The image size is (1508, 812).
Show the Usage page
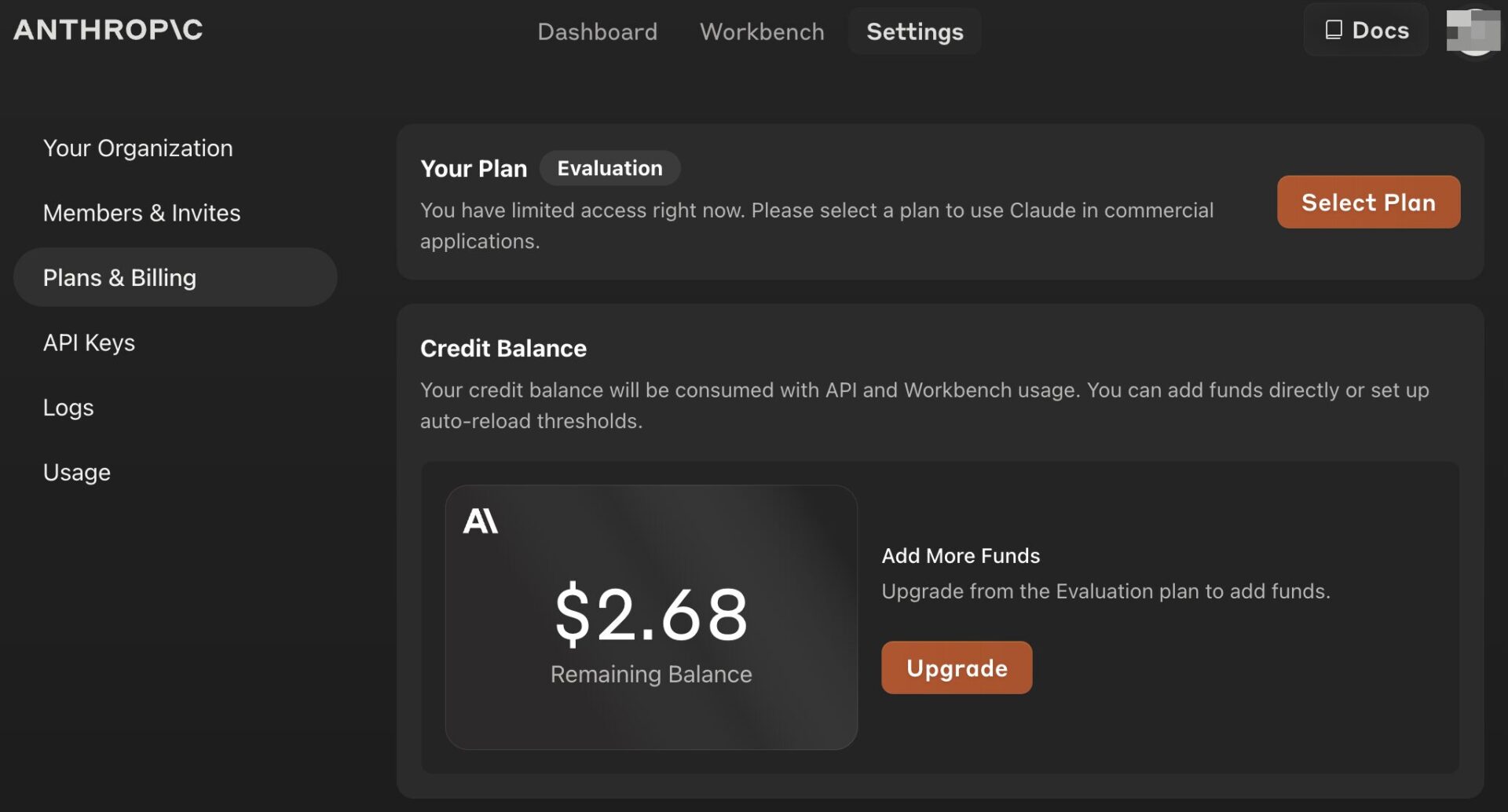click(x=76, y=472)
